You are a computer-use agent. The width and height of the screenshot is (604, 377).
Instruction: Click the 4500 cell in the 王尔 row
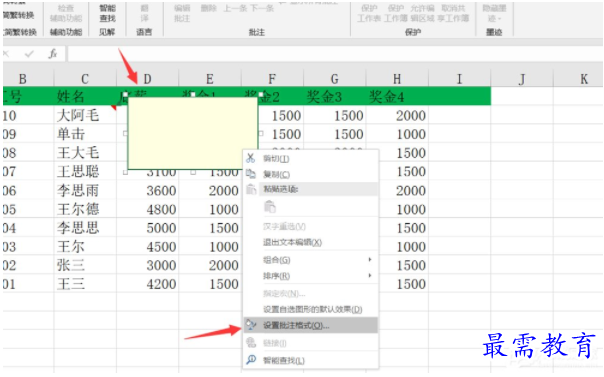pyautogui.click(x=148, y=246)
